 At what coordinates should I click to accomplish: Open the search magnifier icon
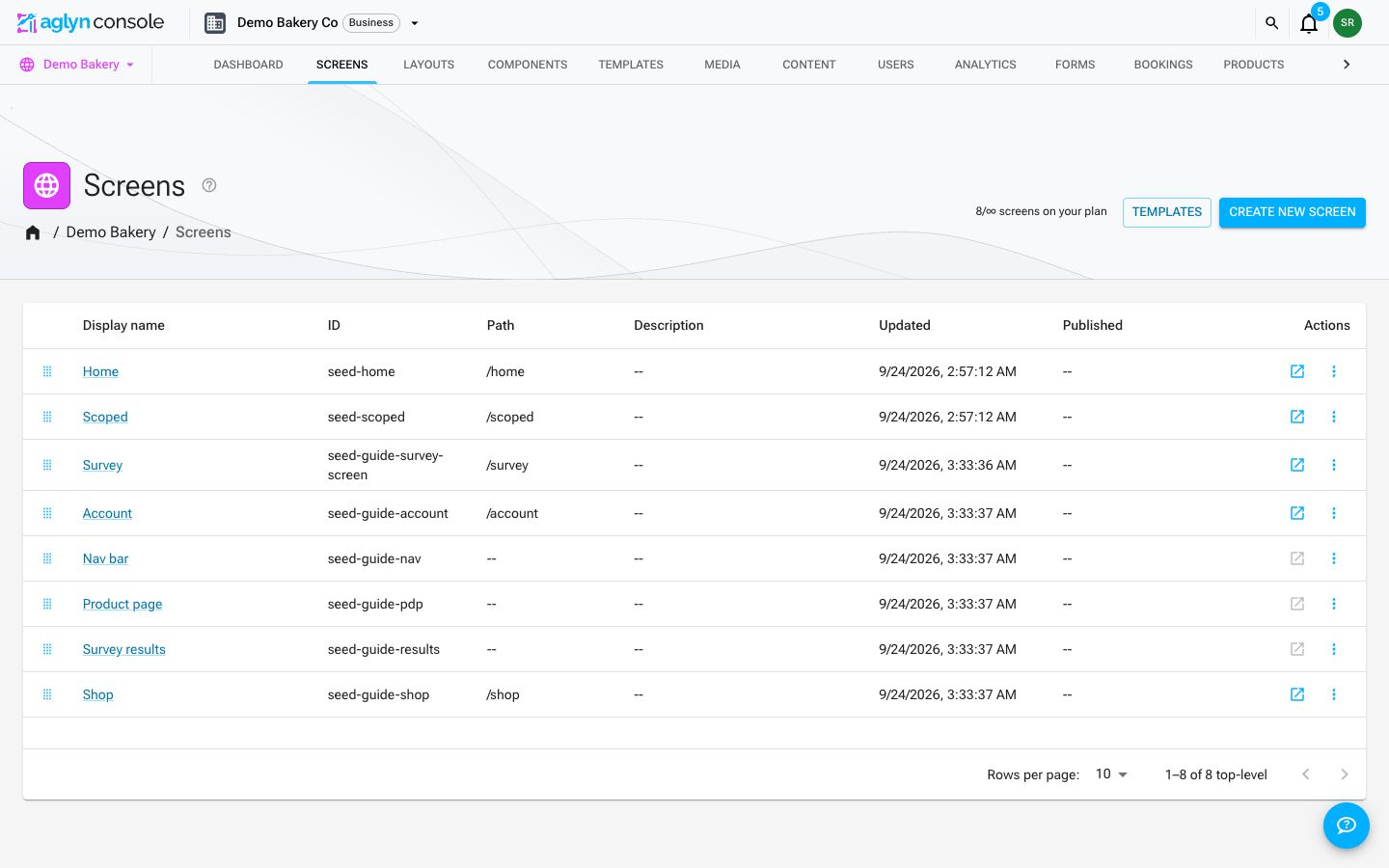[x=1271, y=23]
